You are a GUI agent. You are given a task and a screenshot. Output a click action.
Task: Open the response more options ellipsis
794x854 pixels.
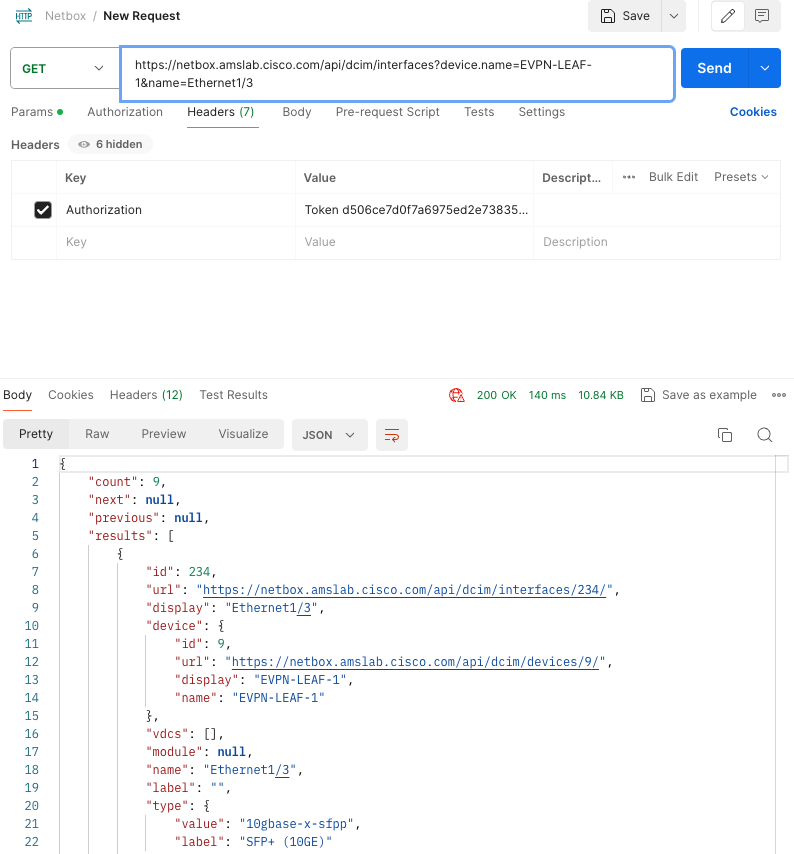coord(779,395)
